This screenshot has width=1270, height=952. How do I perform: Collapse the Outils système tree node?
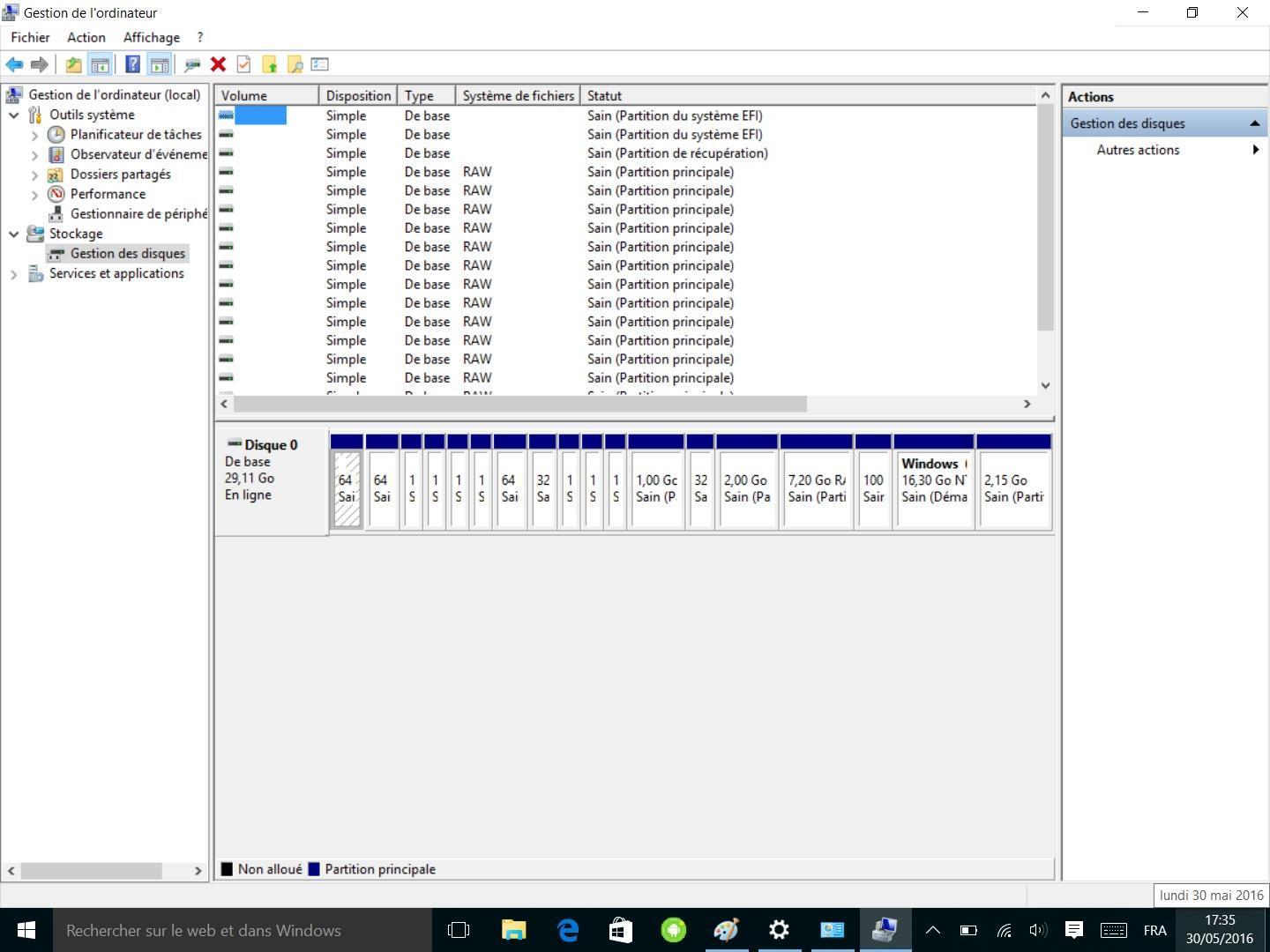(x=14, y=115)
